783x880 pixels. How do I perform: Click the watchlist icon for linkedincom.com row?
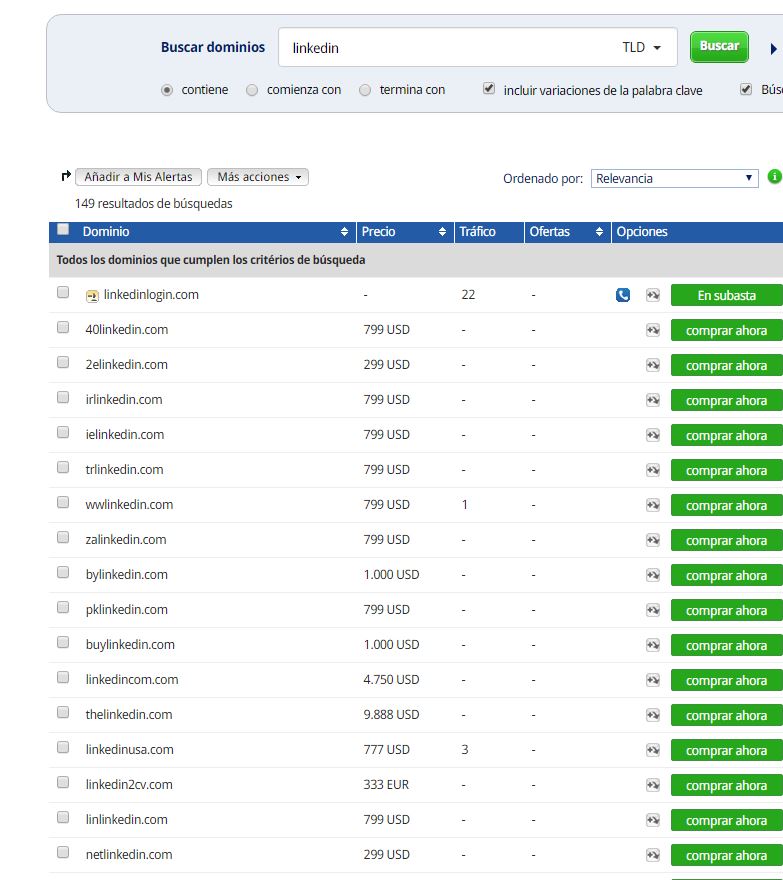pos(653,680)
